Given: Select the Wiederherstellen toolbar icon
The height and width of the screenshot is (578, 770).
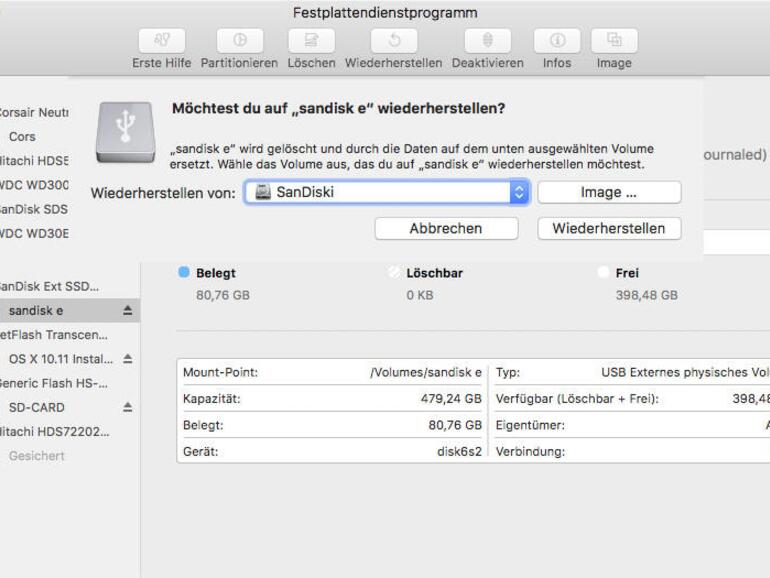Looking at the screenshot, I should click(x=394, y=41).
